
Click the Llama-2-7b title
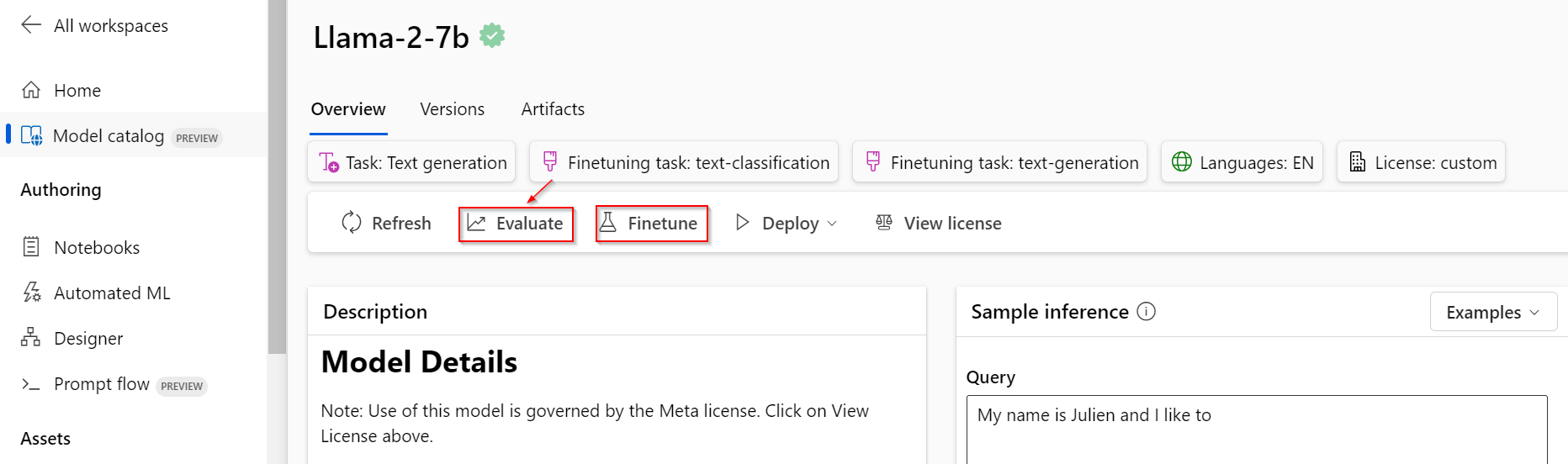pos(391,37)
